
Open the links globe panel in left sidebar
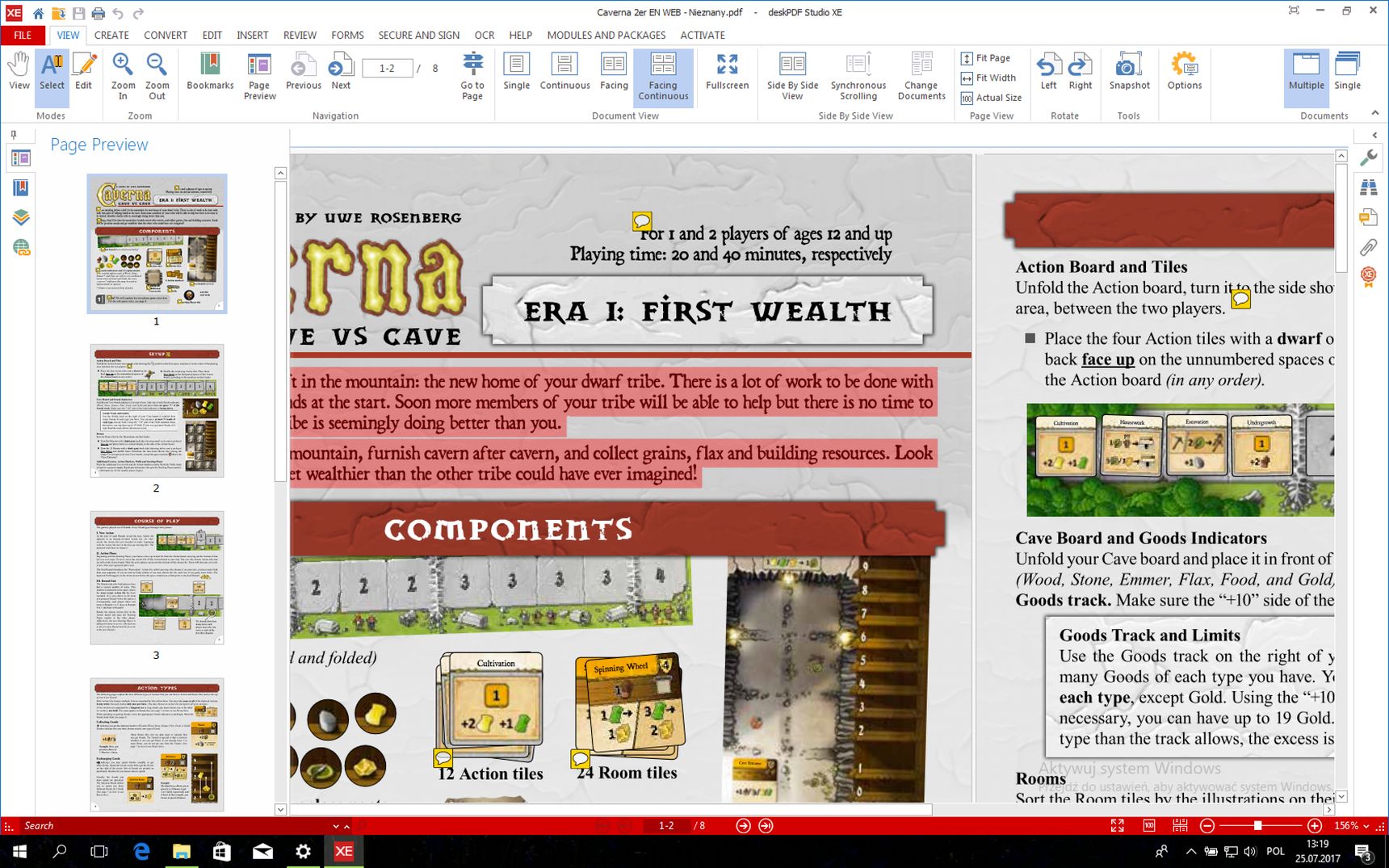click(21, 247)
